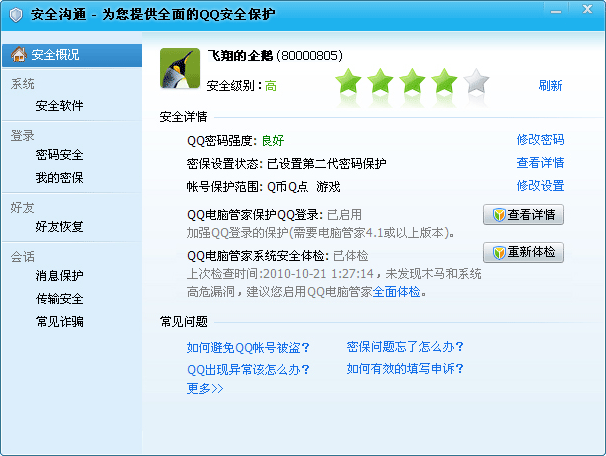Click 修改设置 for 帐号保护范围
This screenshot has height=456, width=606.
(540, 186)
